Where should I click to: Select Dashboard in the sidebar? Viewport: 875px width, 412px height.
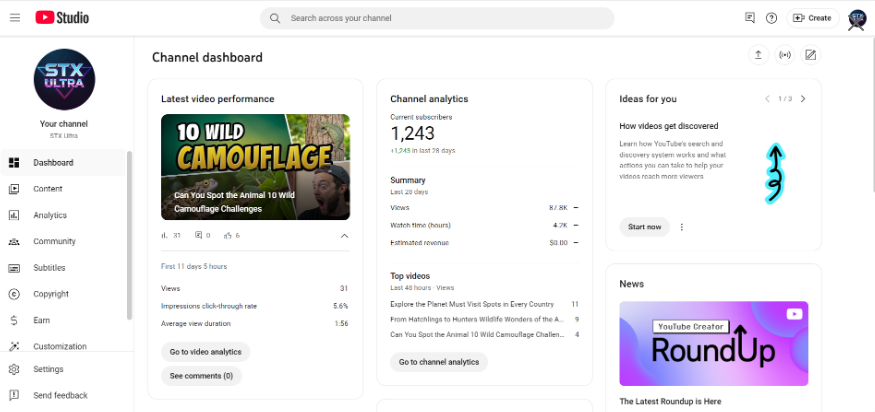(63, 162)
